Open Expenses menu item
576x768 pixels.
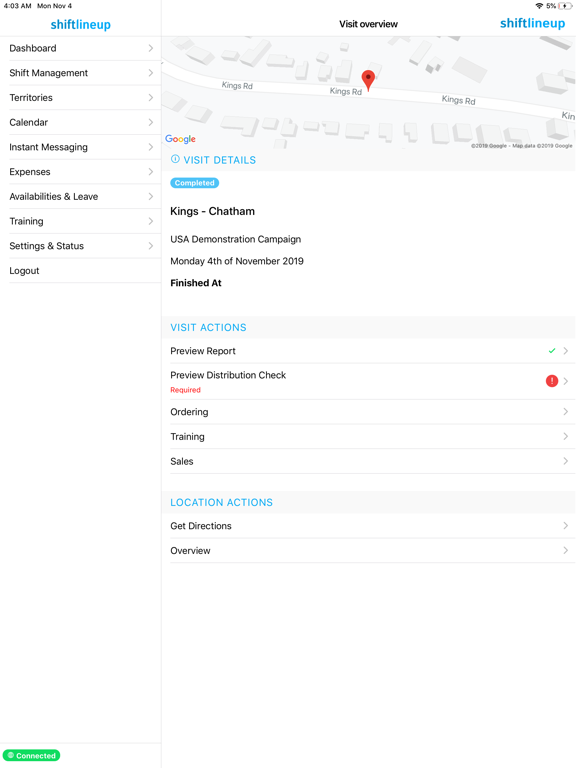pos(81,172)
